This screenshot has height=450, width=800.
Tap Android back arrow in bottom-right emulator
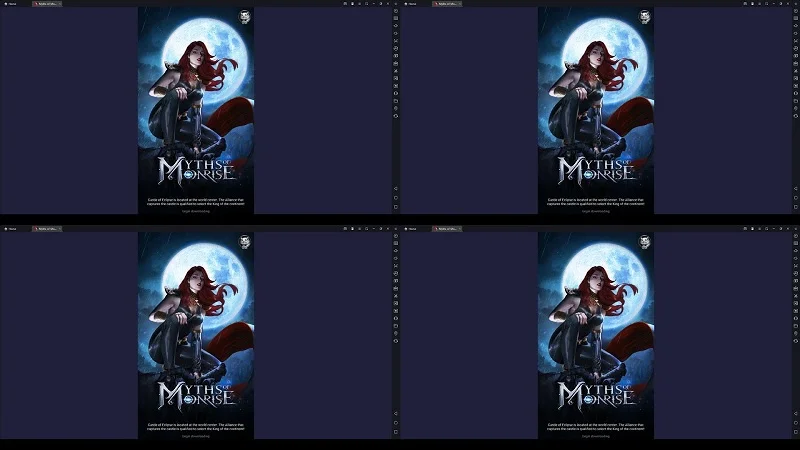(x=796, y=413)
